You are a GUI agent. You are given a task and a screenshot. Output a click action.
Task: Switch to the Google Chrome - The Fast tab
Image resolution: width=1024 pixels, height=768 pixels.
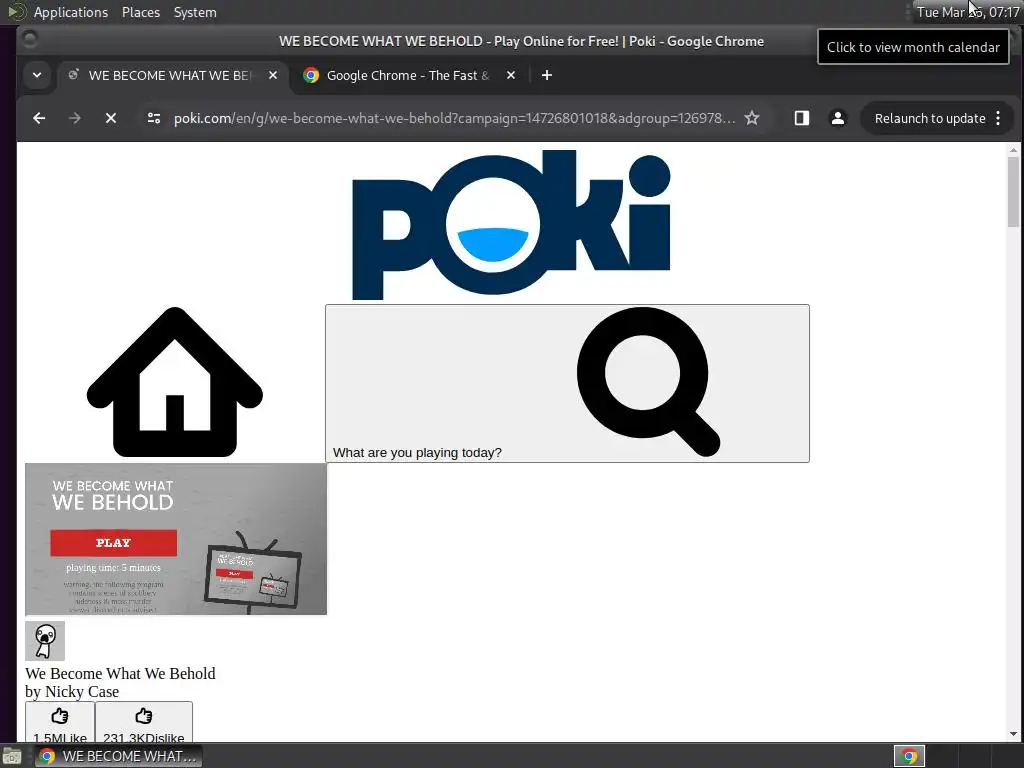tap(408, 76)
